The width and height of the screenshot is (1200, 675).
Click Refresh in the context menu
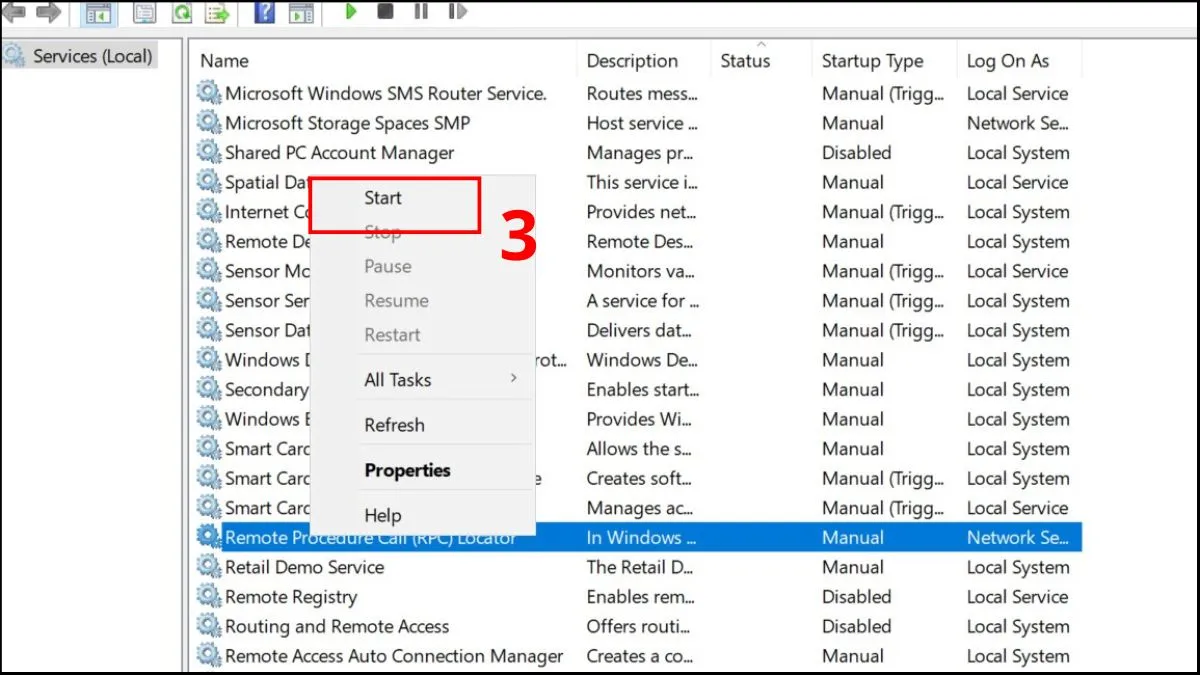[x=394, y=425]
